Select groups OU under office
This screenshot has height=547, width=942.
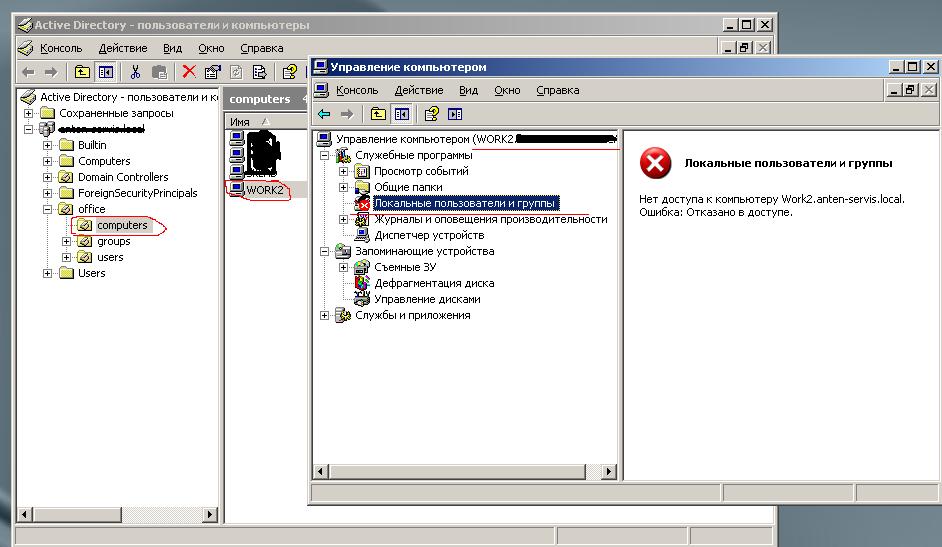click(x=114, y=241)
